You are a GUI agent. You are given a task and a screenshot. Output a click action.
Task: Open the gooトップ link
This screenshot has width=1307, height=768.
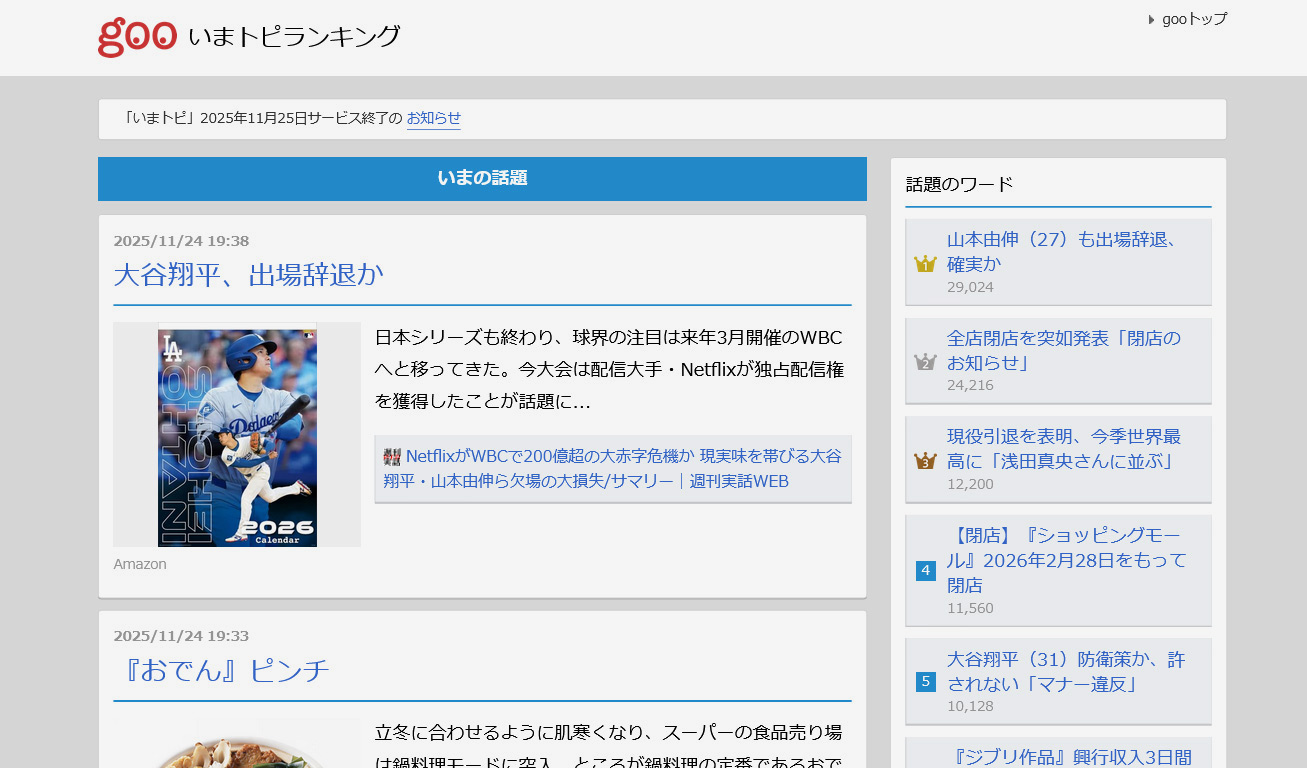1194,19
